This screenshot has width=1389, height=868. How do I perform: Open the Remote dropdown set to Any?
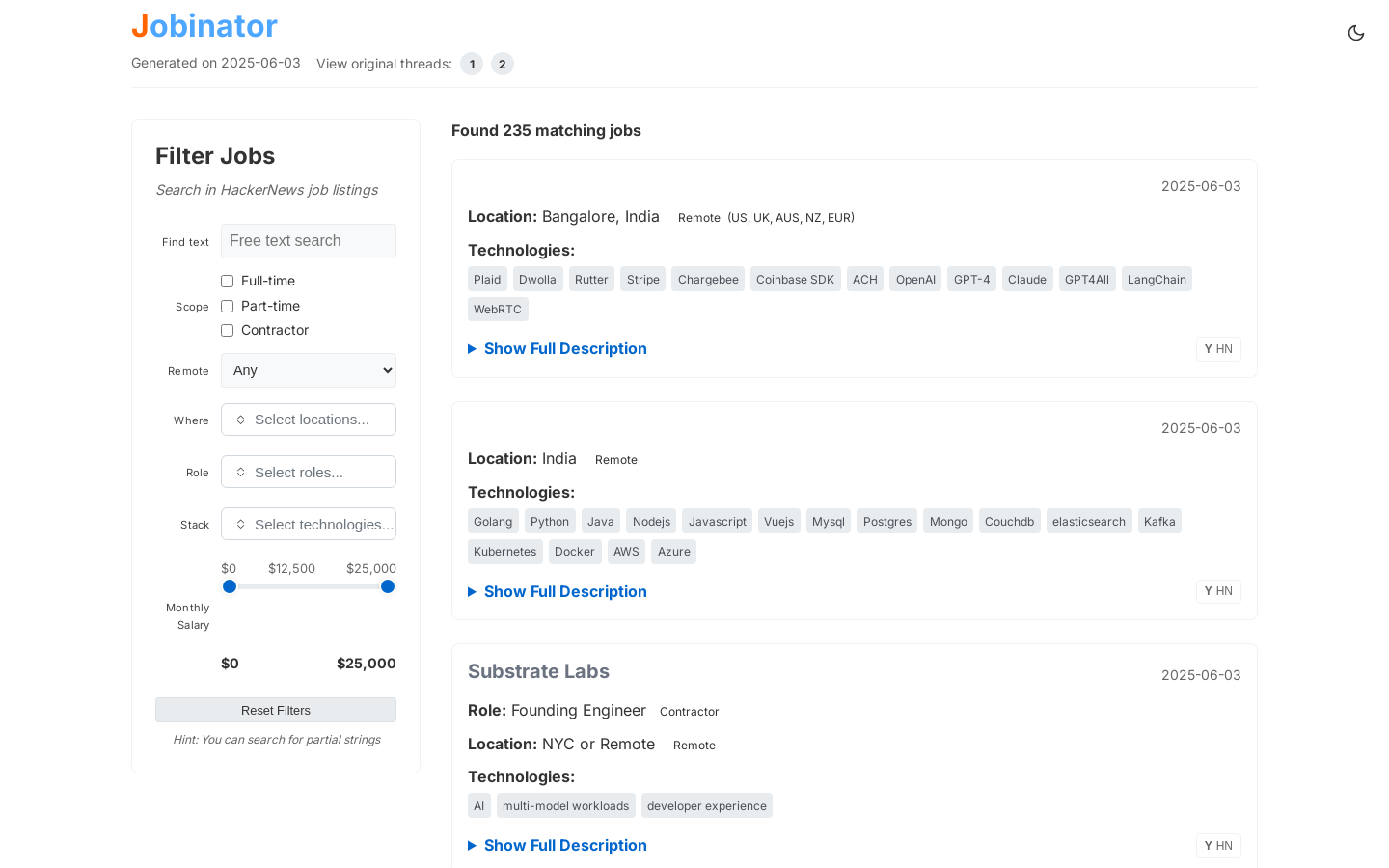309,370
